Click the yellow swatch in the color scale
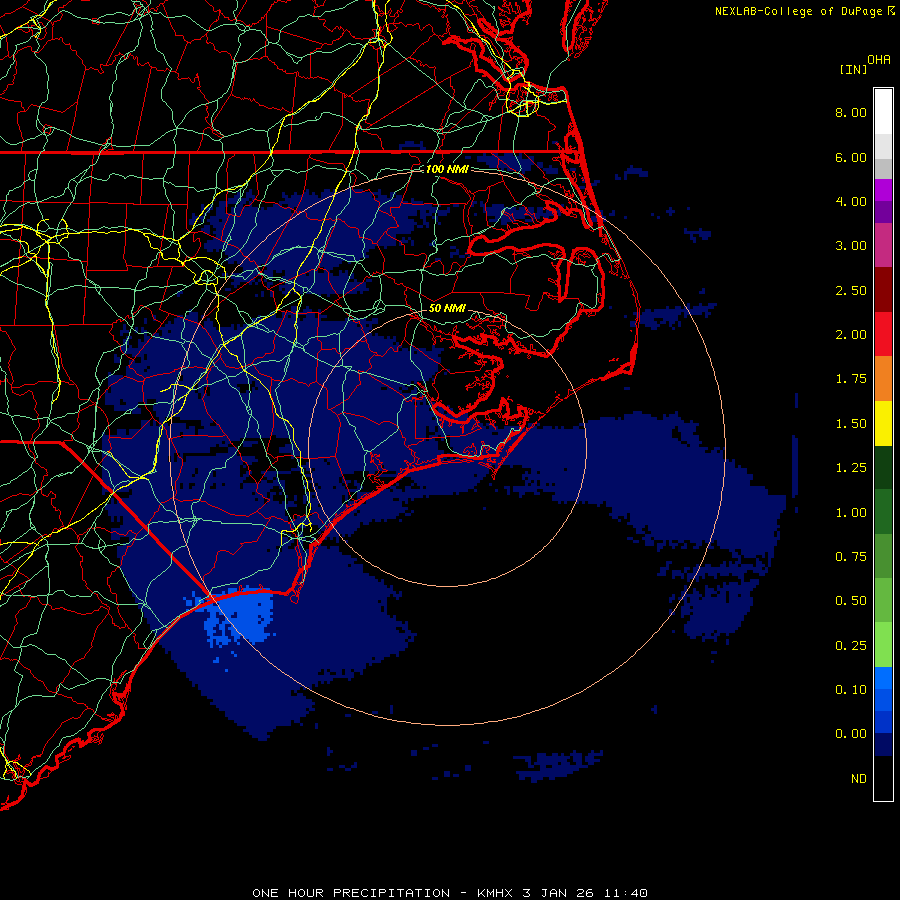The height and width of the screenshot is (900, 900). point(883,423)
